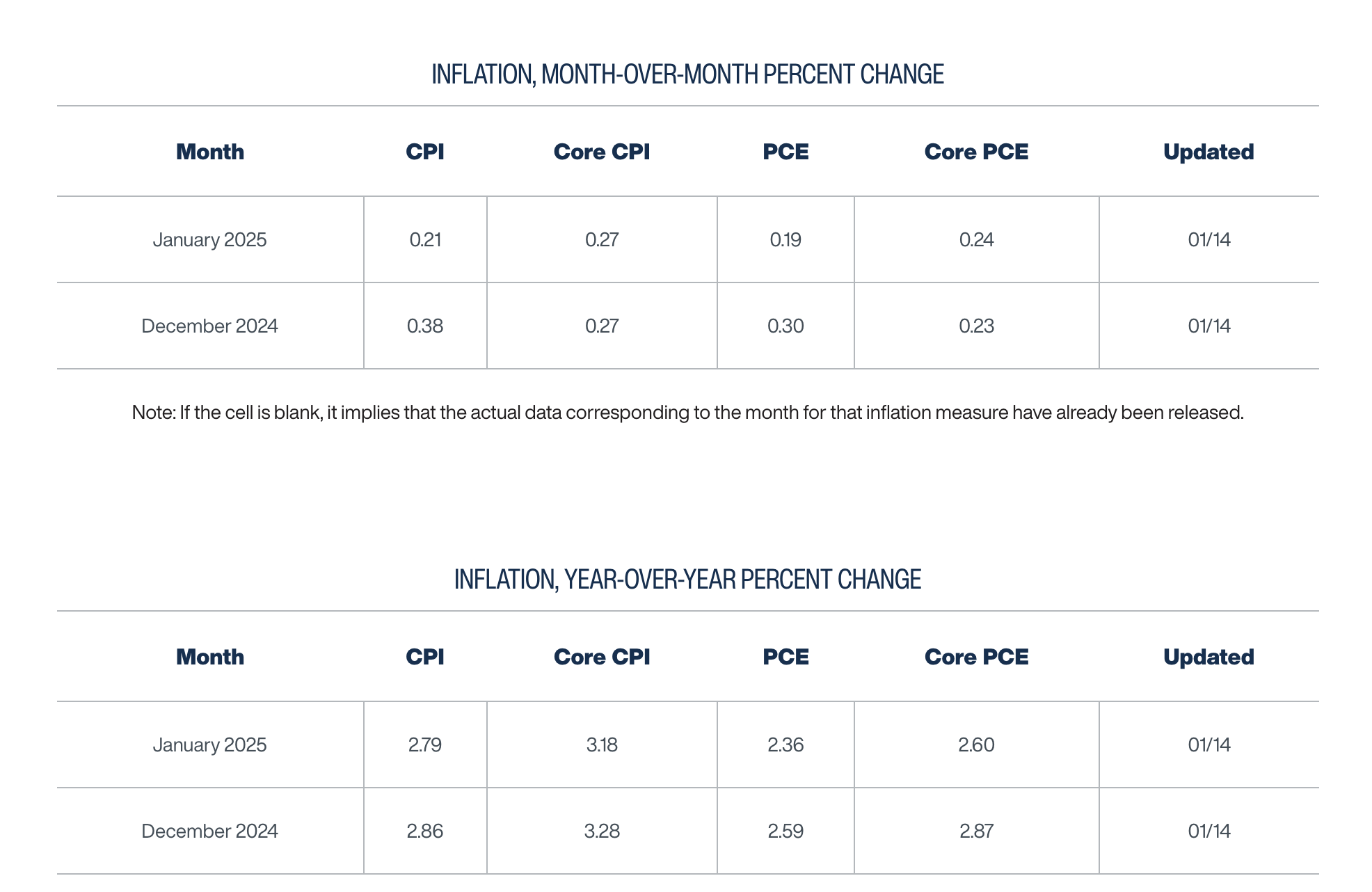Click the 2.60 Core PCE cell
This screenshot has height=892, width=1372.
point(976,745)
